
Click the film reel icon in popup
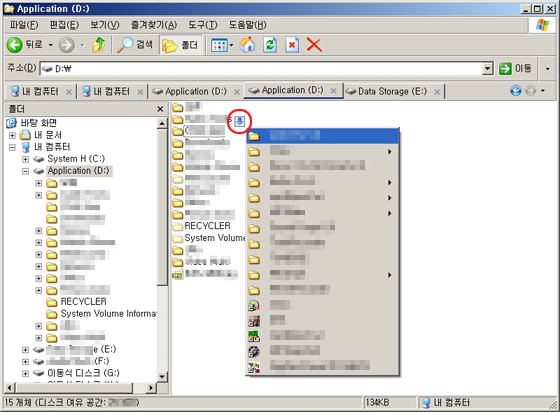coord(254,352)
